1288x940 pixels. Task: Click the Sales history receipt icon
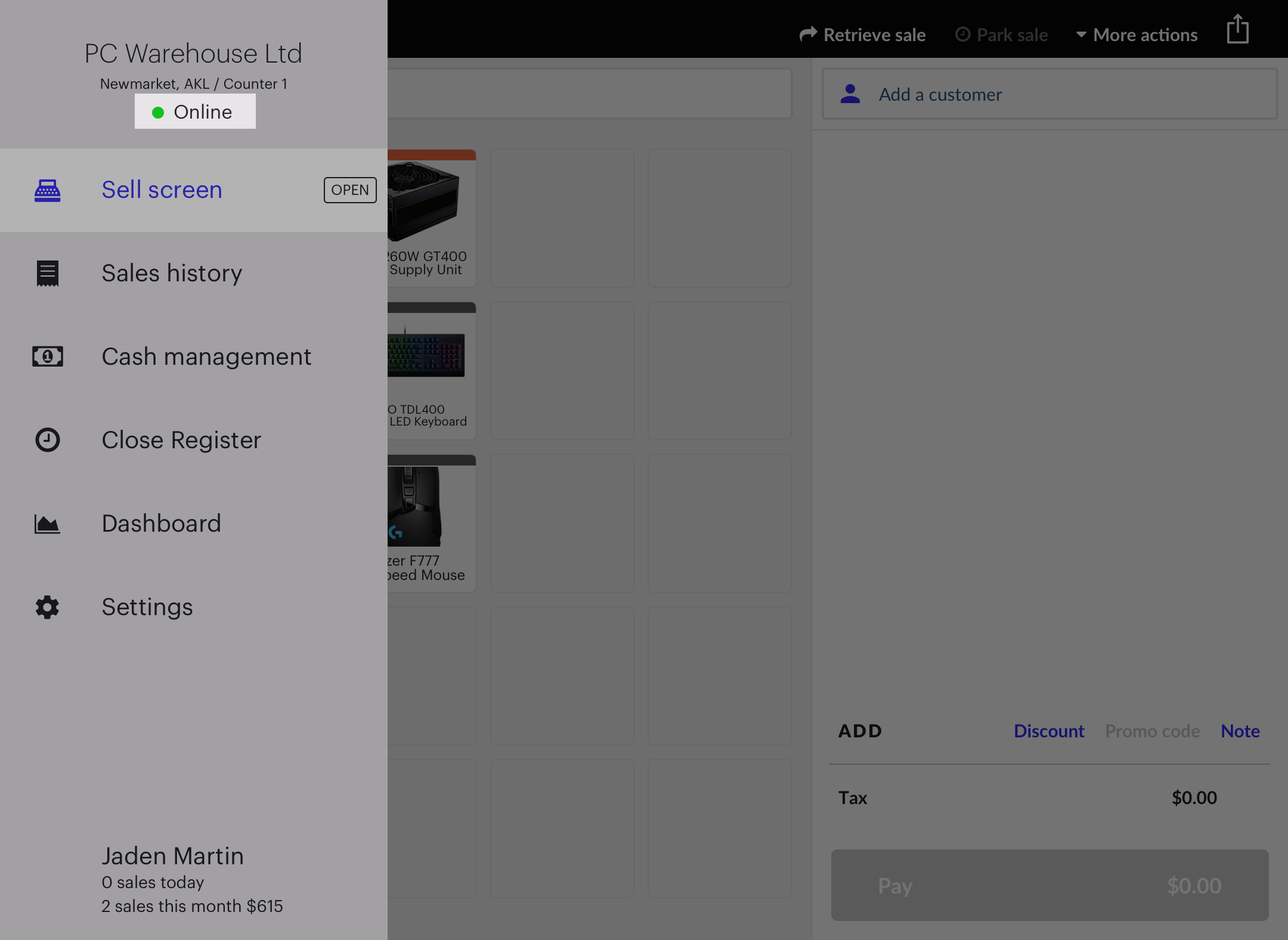pos(47,274)
